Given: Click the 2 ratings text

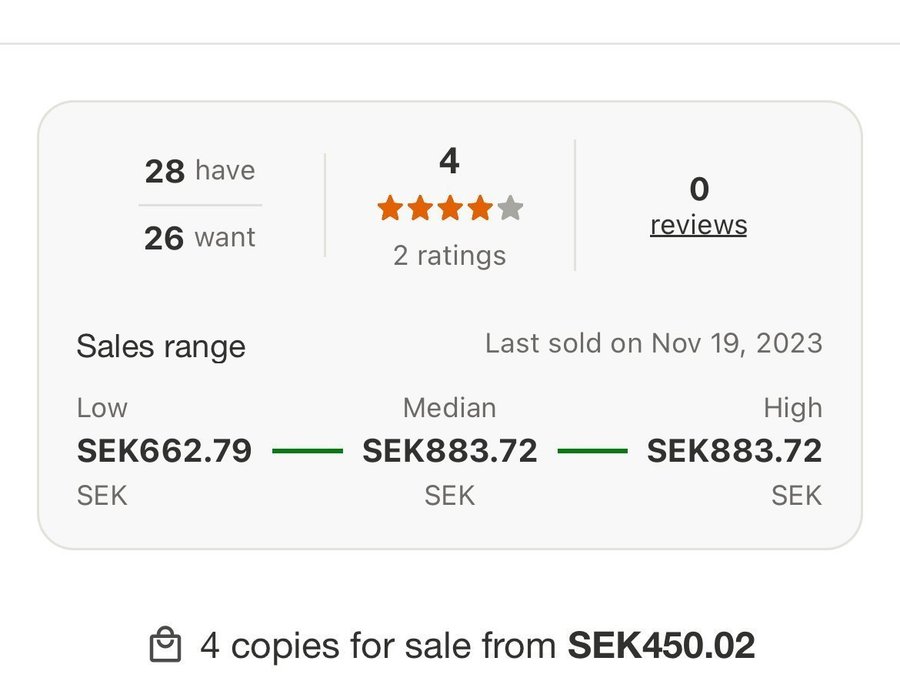Looking at the screenshot, I should [x=449, y=256].
